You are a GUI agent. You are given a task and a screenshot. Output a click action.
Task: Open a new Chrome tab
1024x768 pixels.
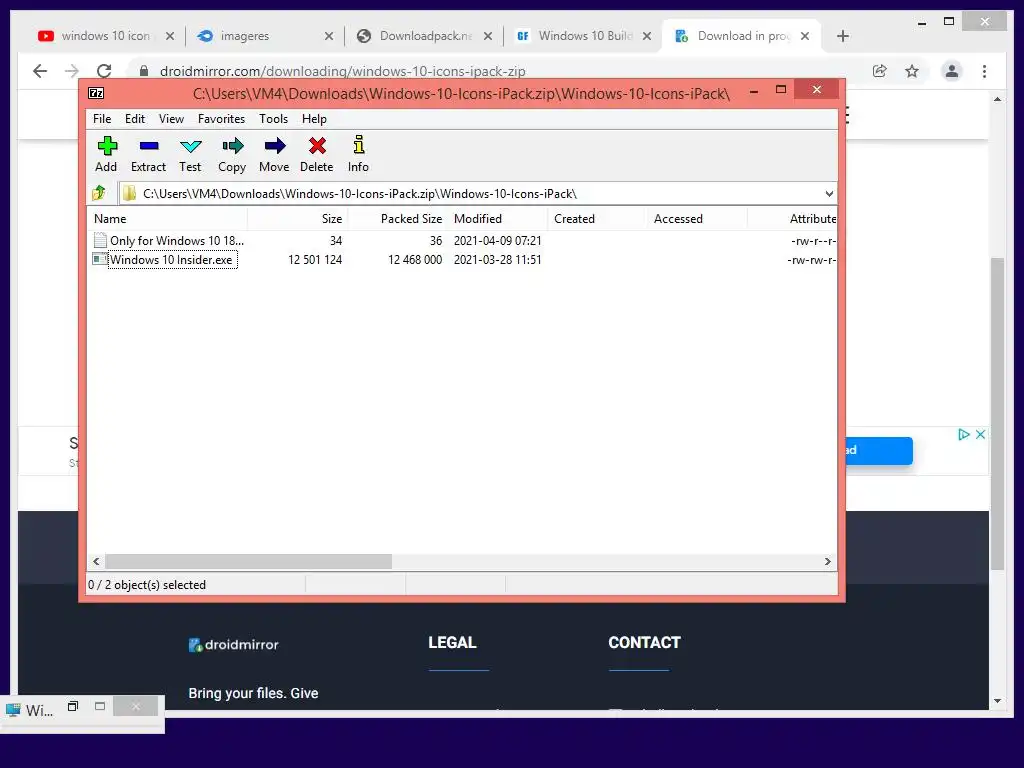pos(842,36)
